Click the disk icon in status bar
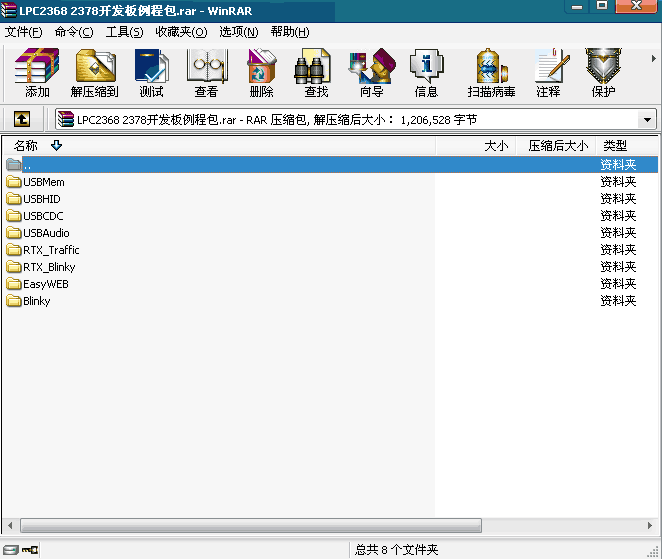Viewport: 662px width, 559px height. [x=11, y=550]
